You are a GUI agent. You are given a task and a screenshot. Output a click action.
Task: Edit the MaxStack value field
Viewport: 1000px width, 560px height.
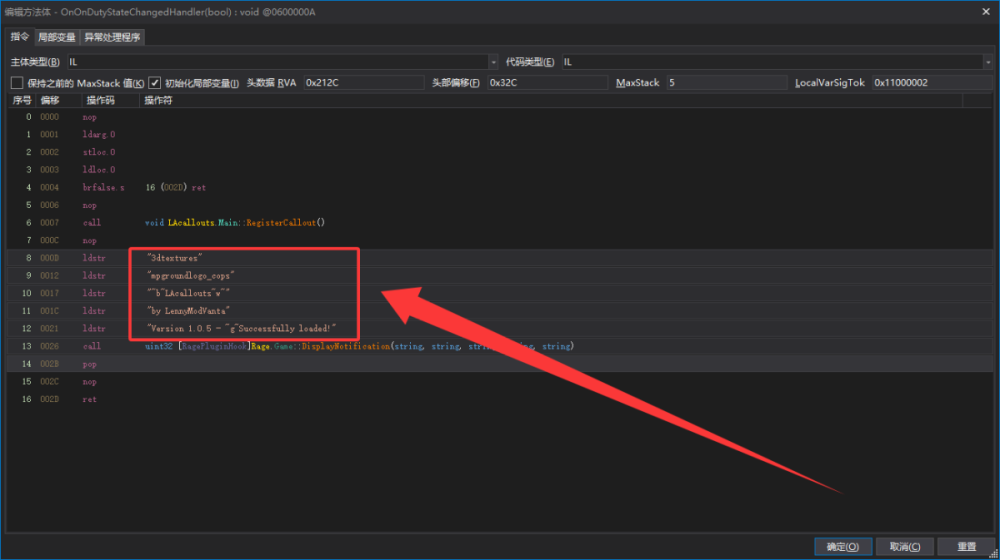(726, 83)
